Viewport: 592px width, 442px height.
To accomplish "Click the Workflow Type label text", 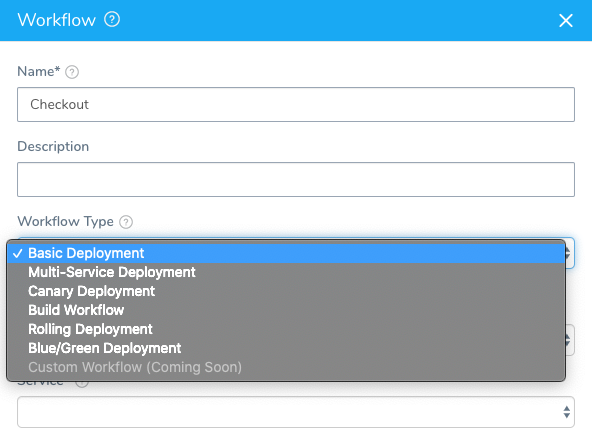I will (65, 222).
